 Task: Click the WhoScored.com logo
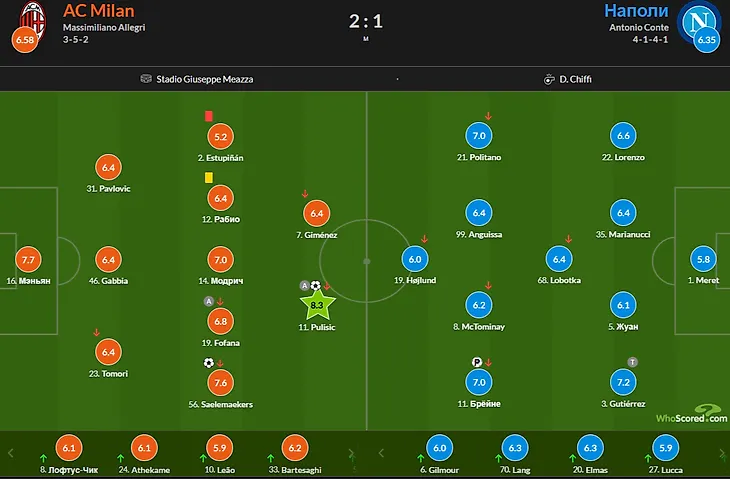click(x=692, y=413)
